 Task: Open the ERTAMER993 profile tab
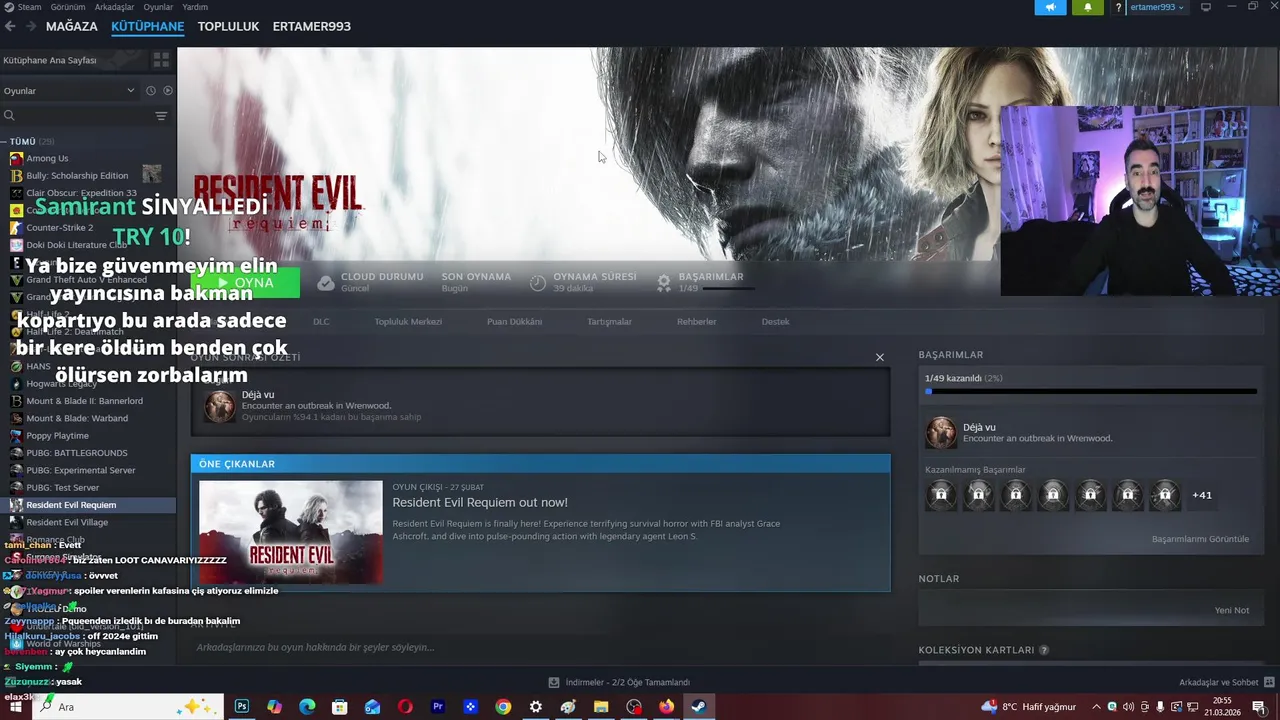[x=311, y=26]
